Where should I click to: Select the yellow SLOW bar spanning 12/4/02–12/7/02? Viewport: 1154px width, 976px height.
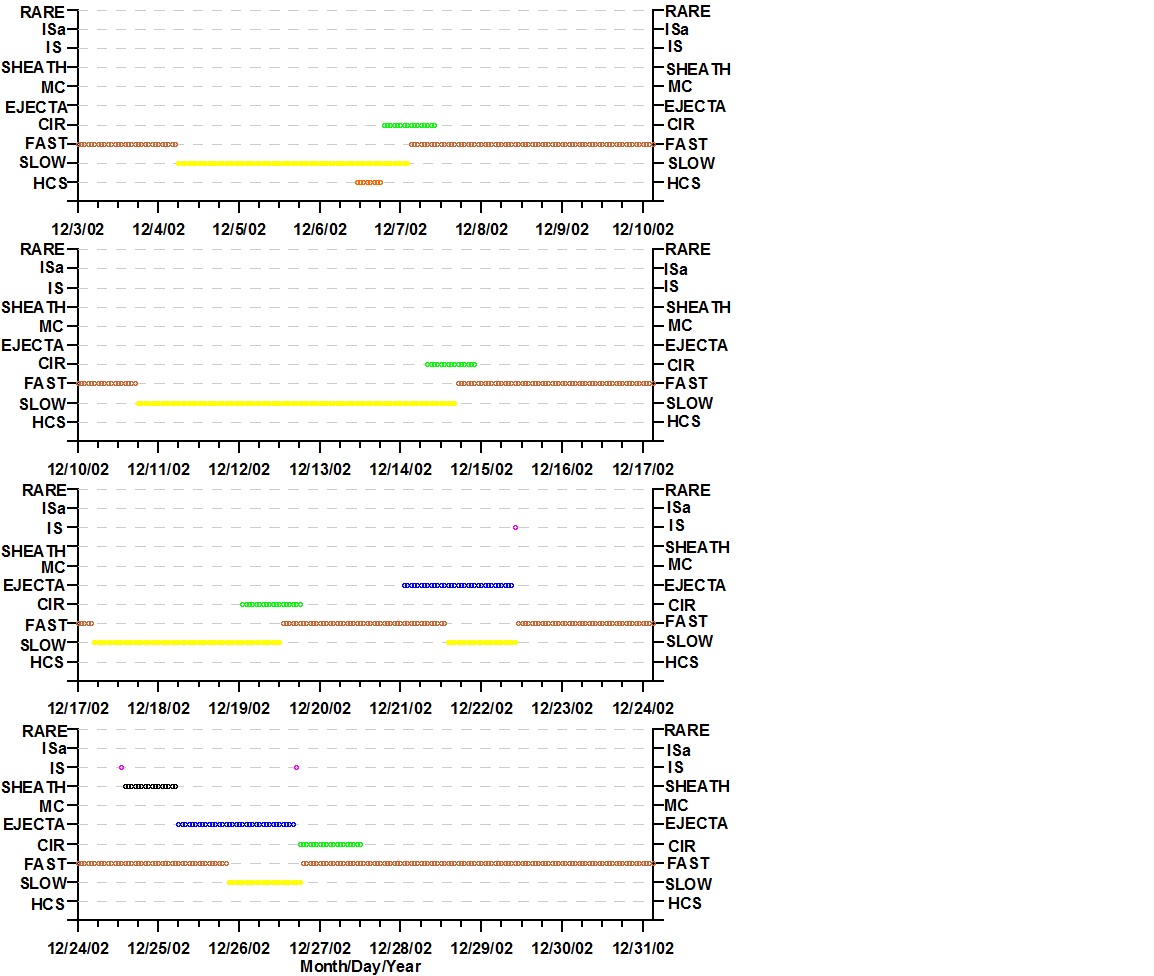point(293,163)
